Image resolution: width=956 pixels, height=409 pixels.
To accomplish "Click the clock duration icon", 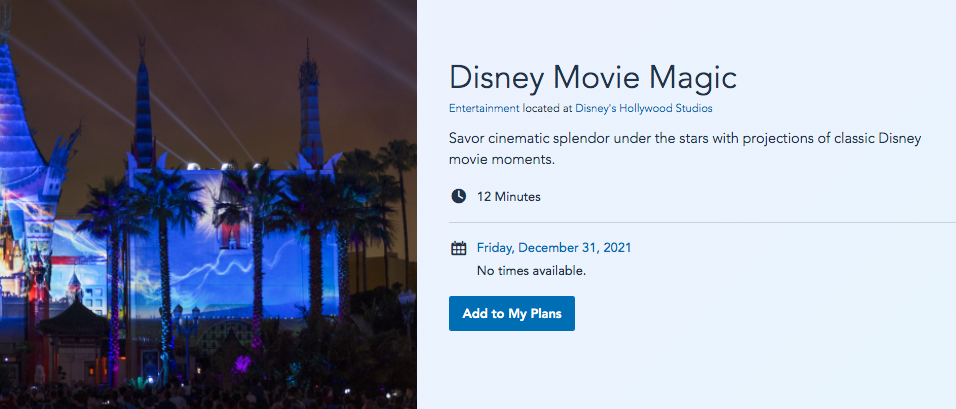I will coord(458,196).
